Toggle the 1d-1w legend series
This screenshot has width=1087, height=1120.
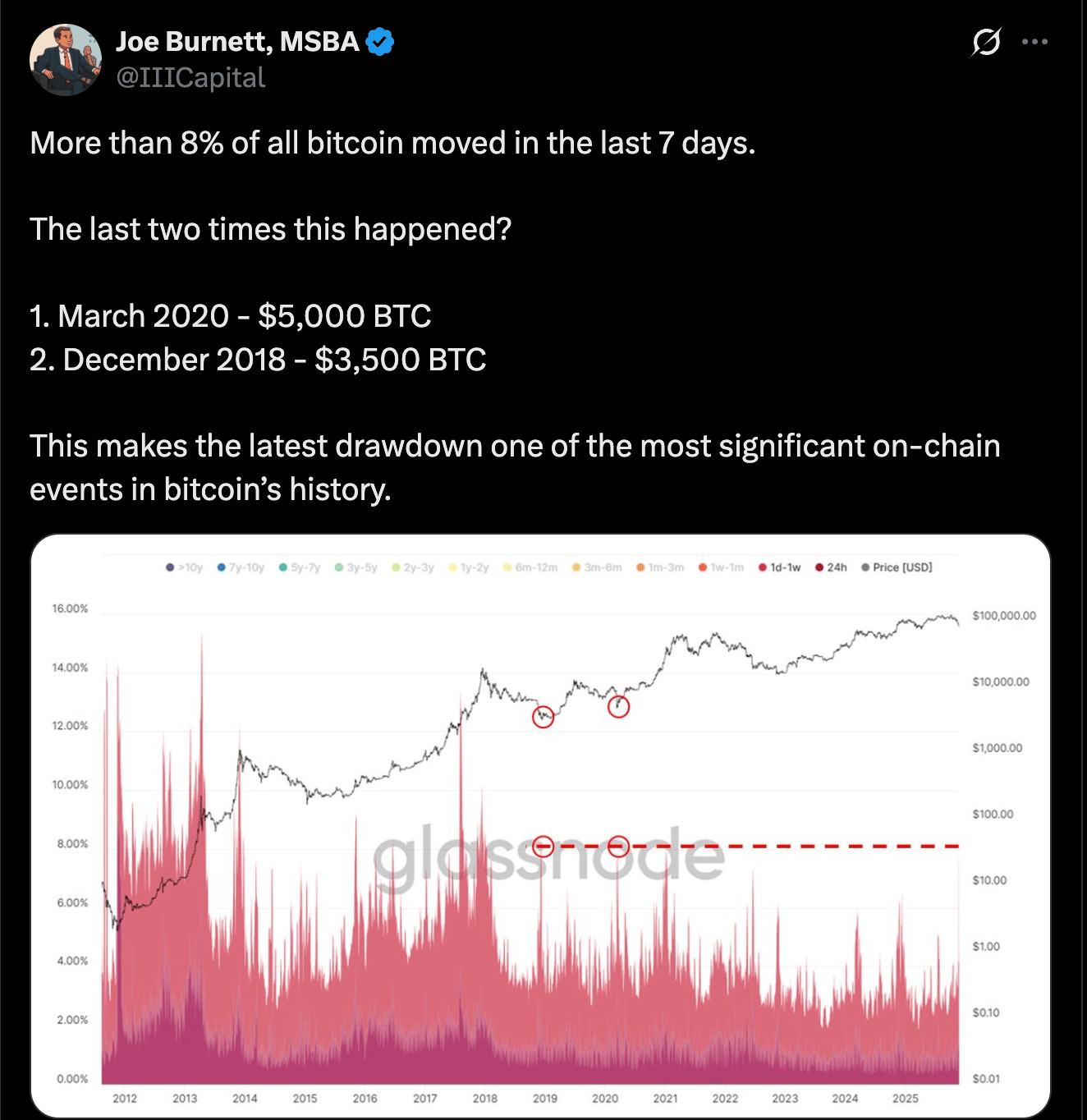tap(779, 567)
